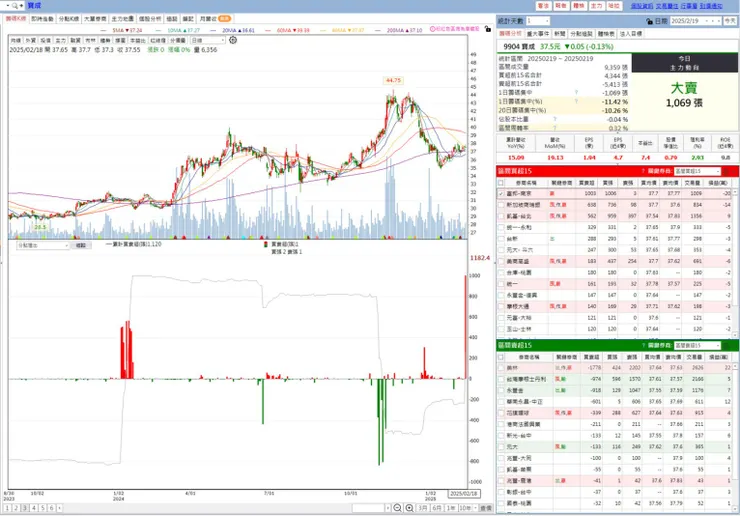Go to chart page 3
Viewport: 740px width, 516px height.
(x=25, y=508)
